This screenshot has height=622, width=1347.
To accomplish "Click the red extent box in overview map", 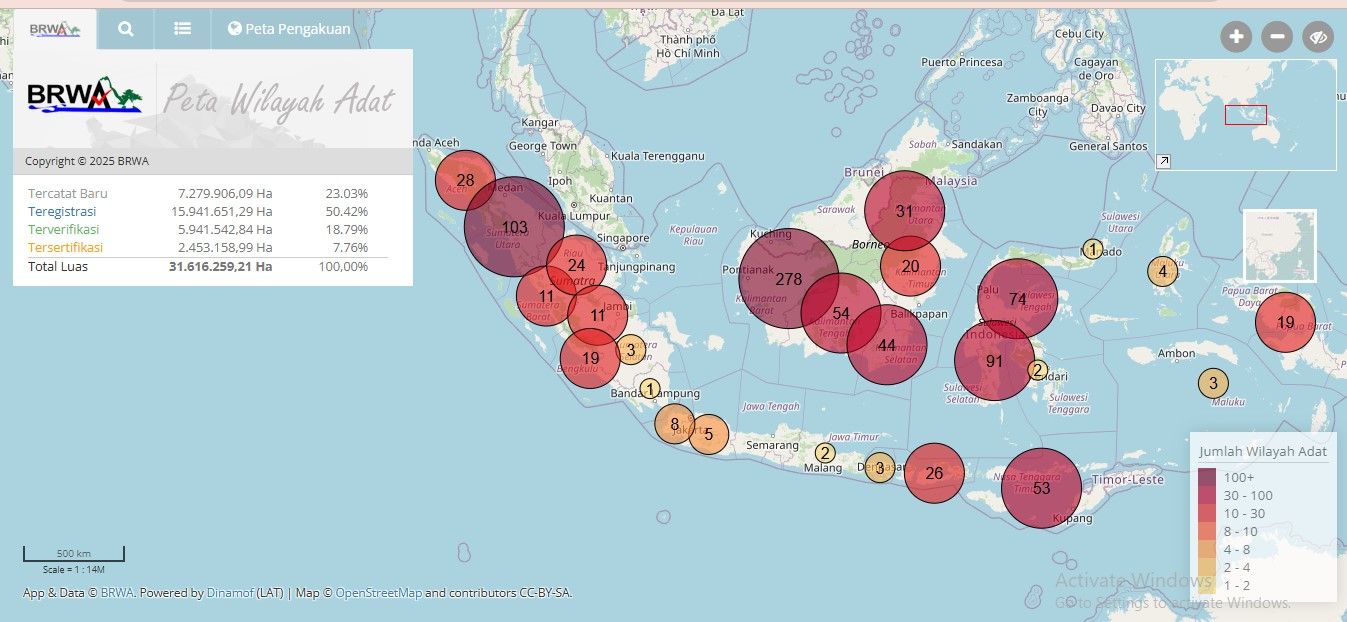I will [1245, 114].
